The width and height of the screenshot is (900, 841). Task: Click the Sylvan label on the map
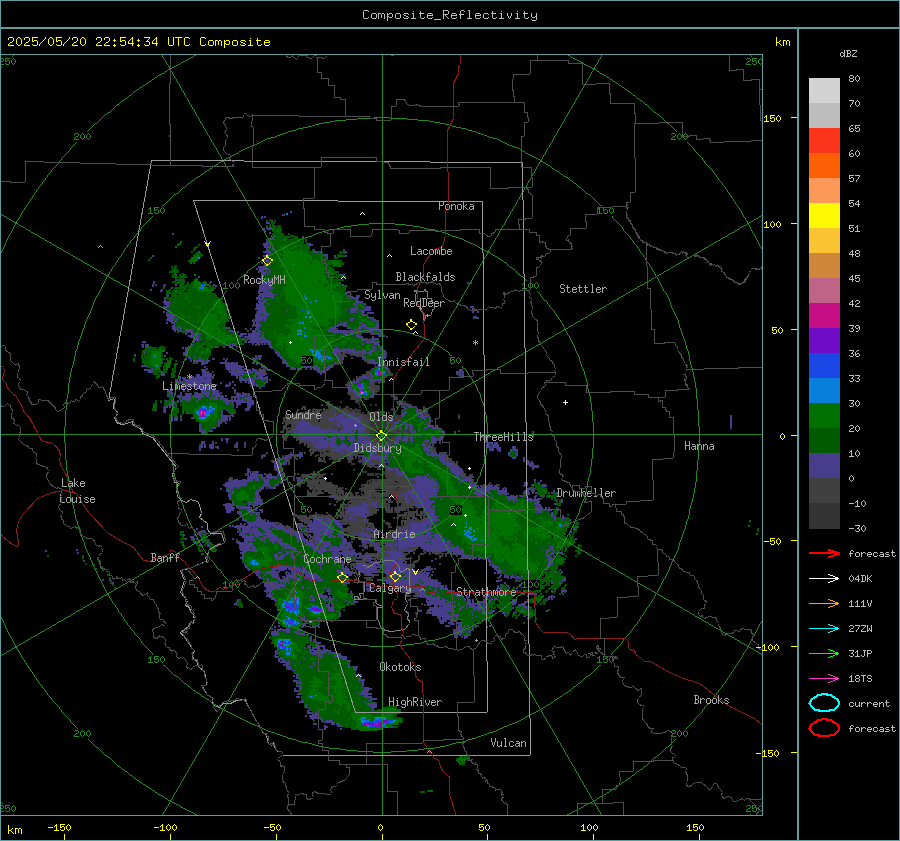(382, 295)
